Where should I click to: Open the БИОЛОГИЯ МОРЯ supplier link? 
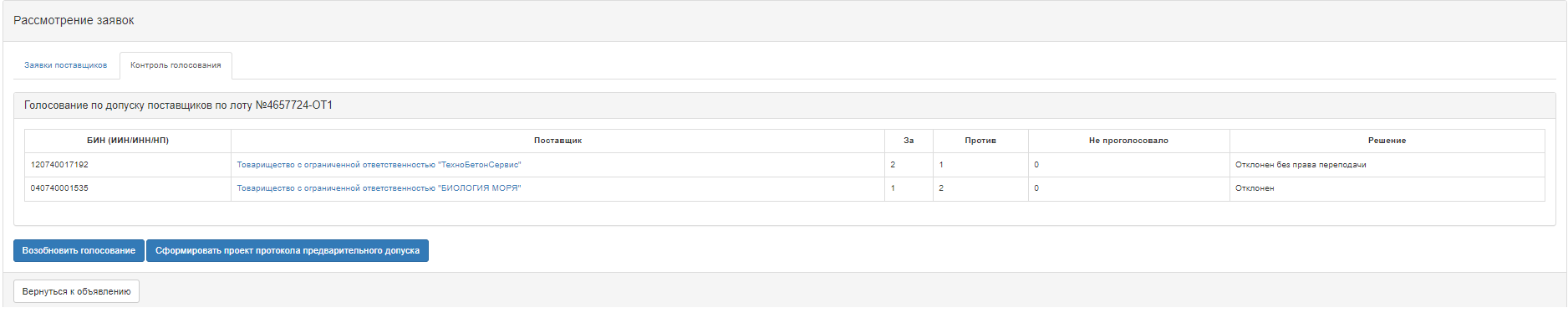(x=379, y=188)
